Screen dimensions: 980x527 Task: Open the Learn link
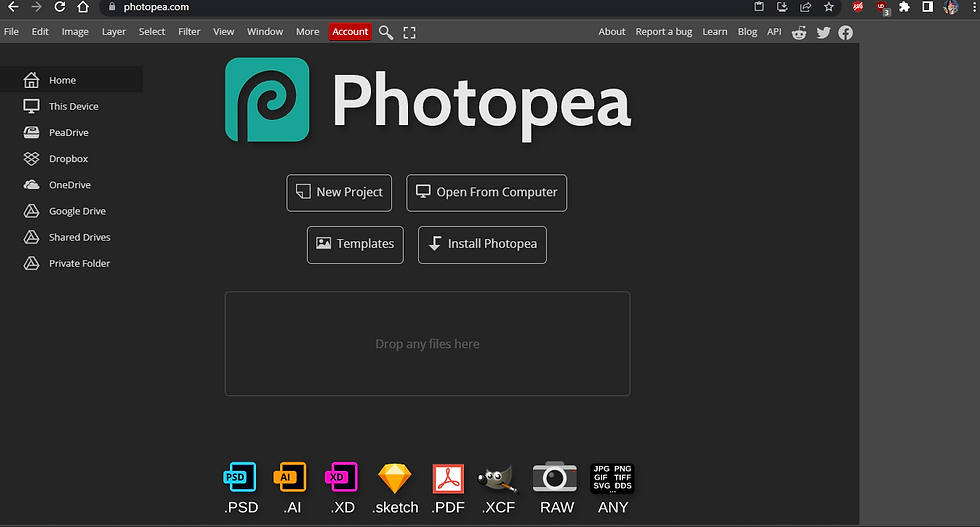point(714,32)
